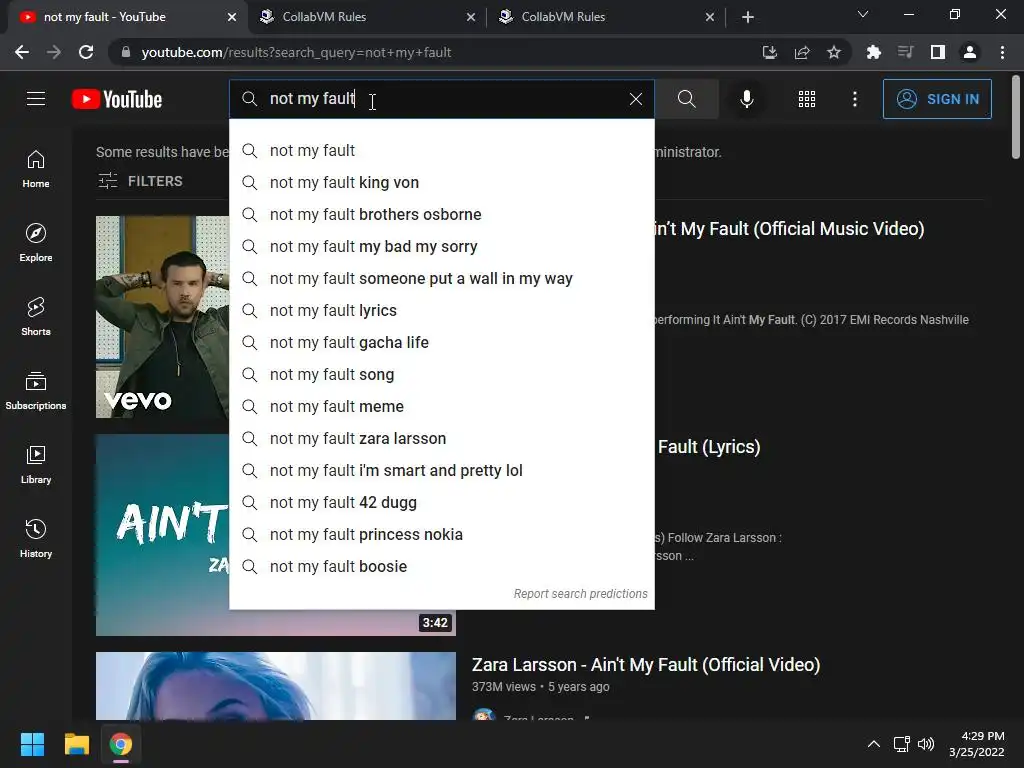The image size is (1024, 768).
Task: Click the install app icon in address bar
Action: click(x=770, y=52)
